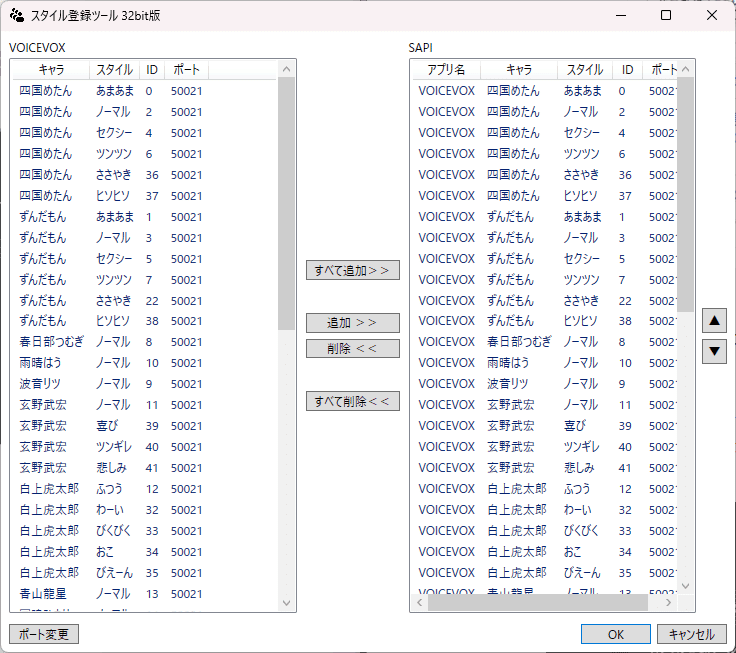Click VOICEVOX list vertical scrollbar thumb
Image resolution: width=736 pixels, height=653 pixels.
click(286, 204)
